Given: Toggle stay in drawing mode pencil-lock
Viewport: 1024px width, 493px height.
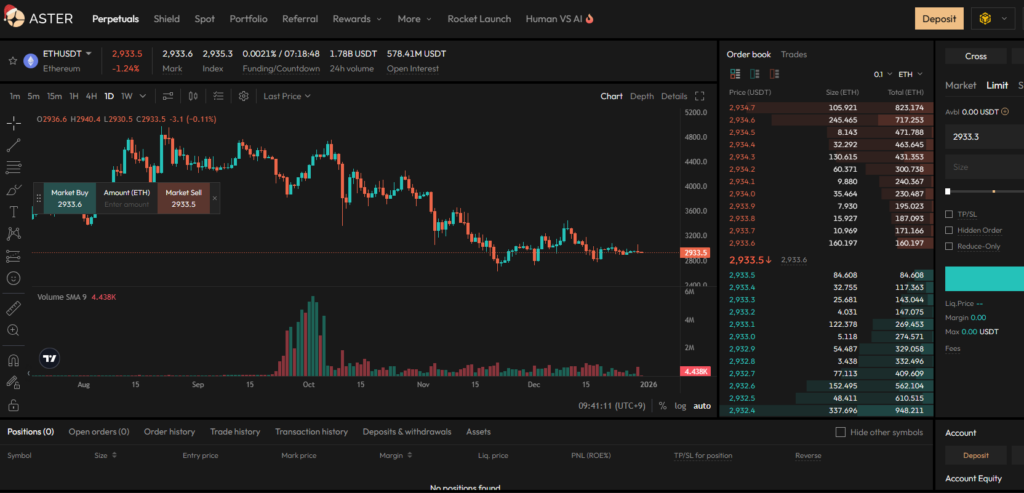Looking at the screenshot, I should [x=13, y=383].
